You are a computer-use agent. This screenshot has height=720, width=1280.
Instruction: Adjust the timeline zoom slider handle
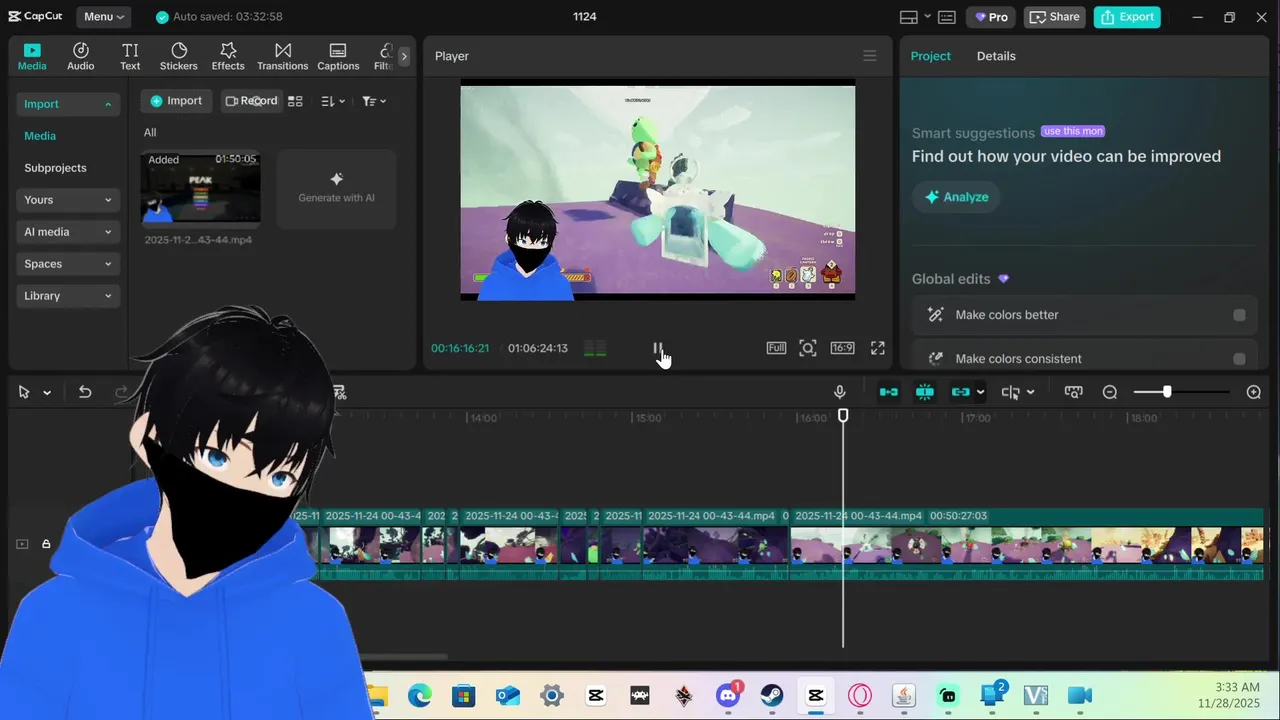1167,392
